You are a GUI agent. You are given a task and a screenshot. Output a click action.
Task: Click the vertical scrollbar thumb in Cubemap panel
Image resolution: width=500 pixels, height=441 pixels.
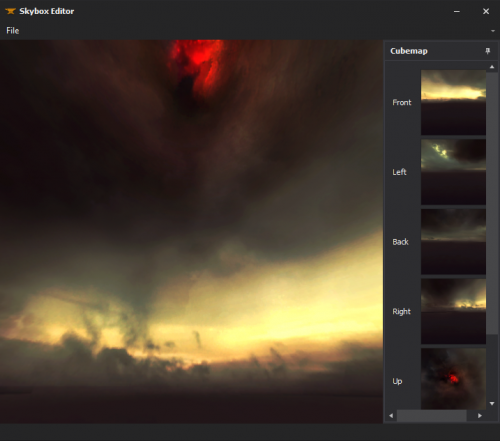click(492, 203)
